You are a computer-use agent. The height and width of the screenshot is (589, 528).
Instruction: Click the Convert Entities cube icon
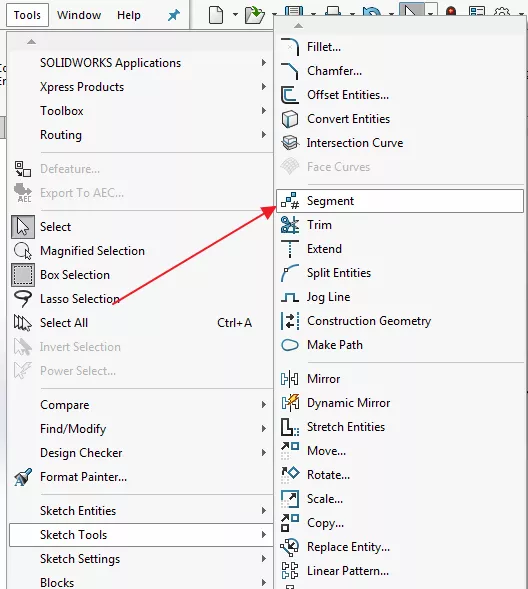click(x=290, y=119)
